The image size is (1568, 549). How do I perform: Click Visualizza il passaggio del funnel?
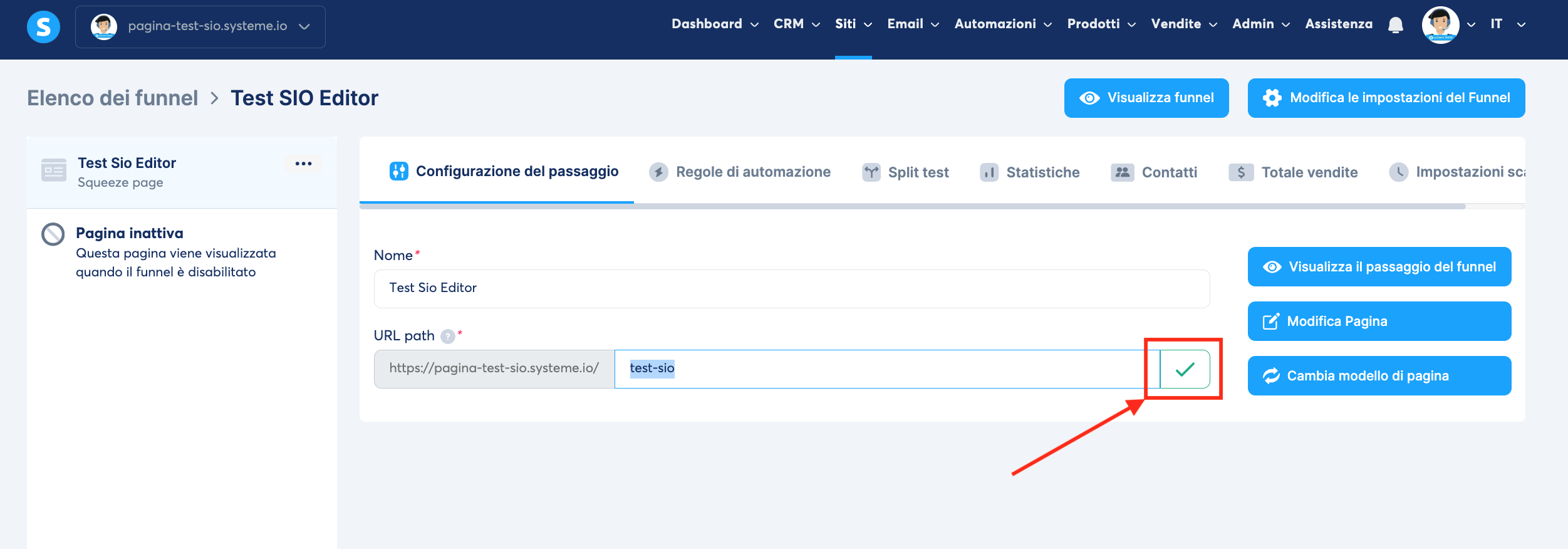1379,267
